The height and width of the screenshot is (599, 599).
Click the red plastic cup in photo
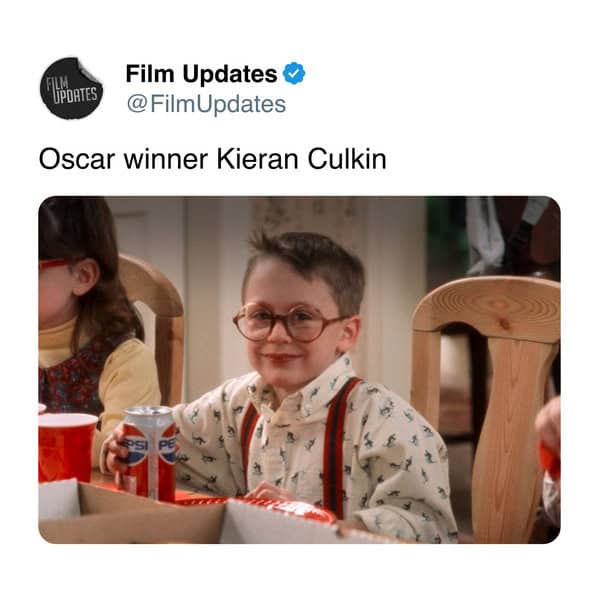[x=66, y=447]
